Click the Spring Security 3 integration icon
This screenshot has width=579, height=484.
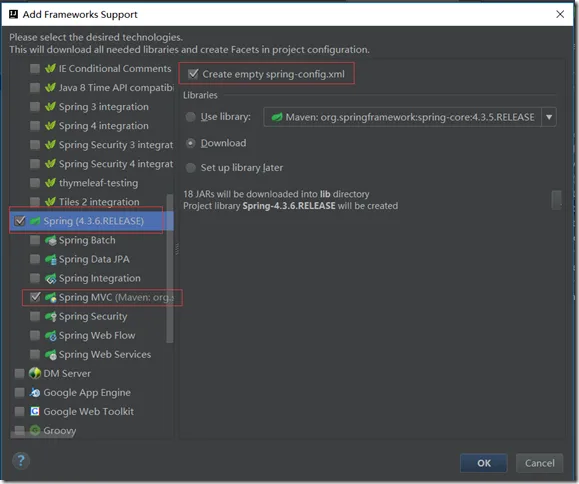50,145
